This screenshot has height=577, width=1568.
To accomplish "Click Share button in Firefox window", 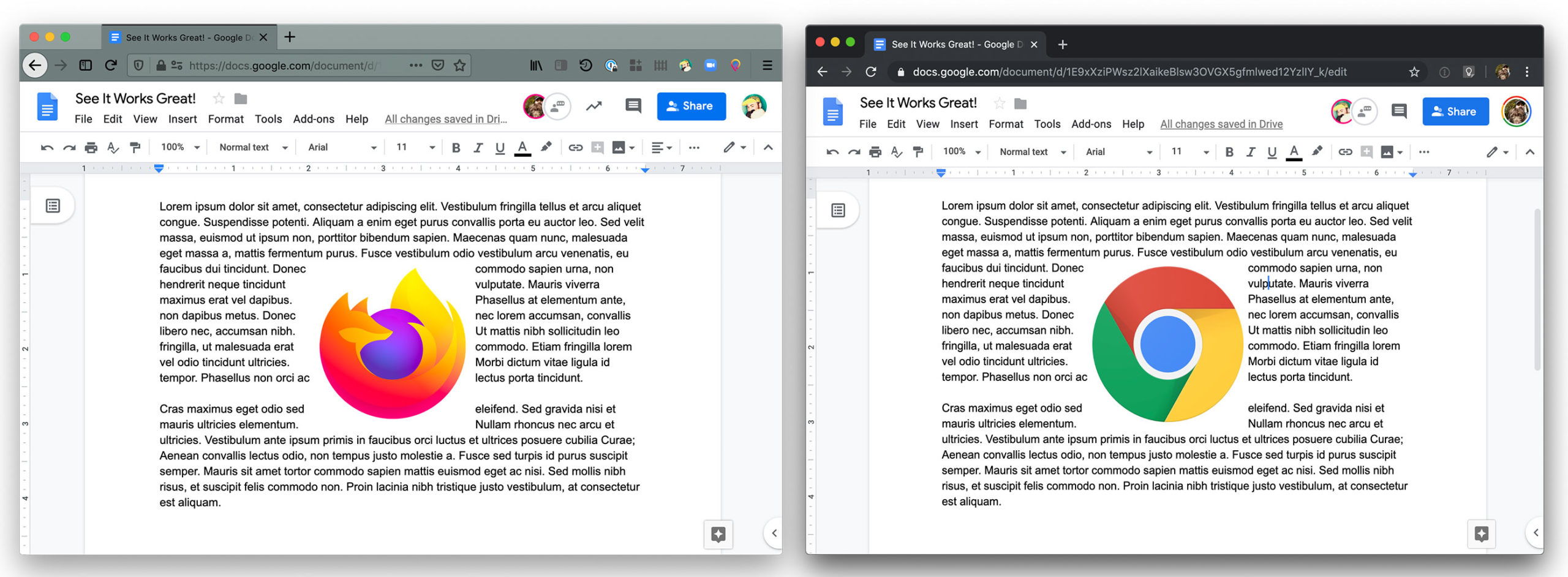I will [692, 106].
